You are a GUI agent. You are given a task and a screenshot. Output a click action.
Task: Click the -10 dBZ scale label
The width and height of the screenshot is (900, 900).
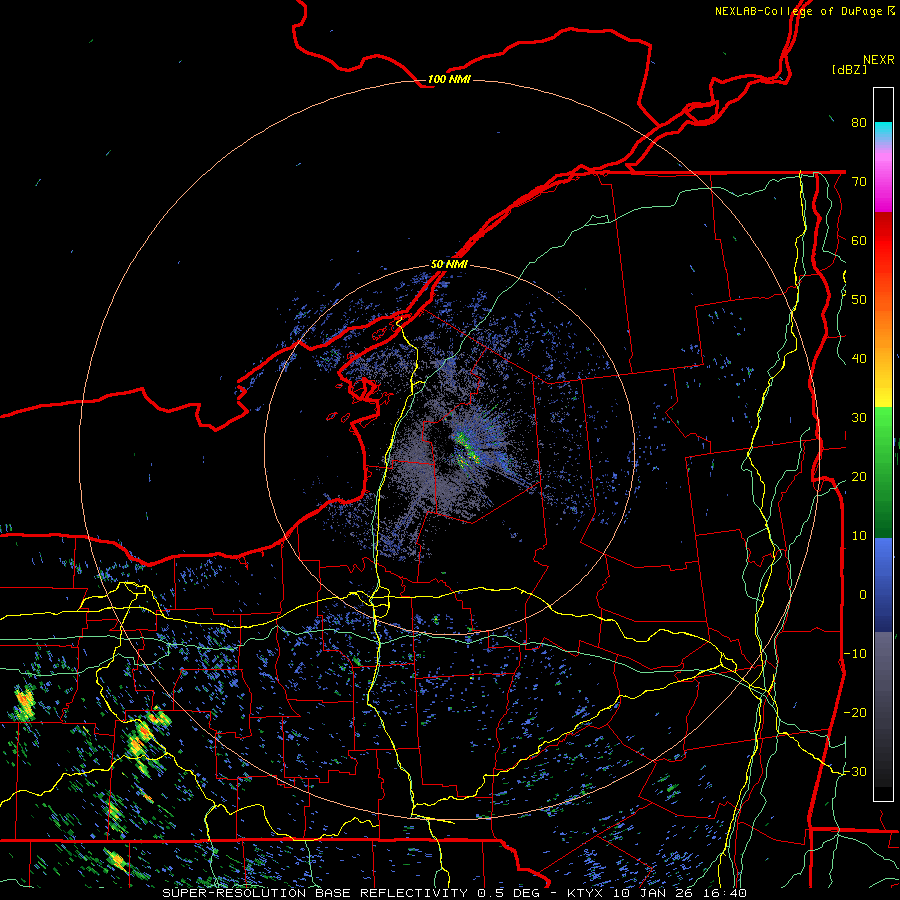(x=855, y=654)
